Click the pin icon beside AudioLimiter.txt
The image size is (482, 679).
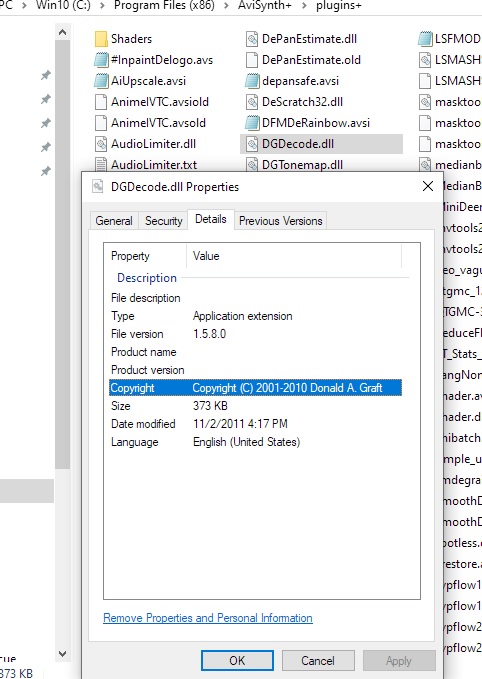coord(45,171)
